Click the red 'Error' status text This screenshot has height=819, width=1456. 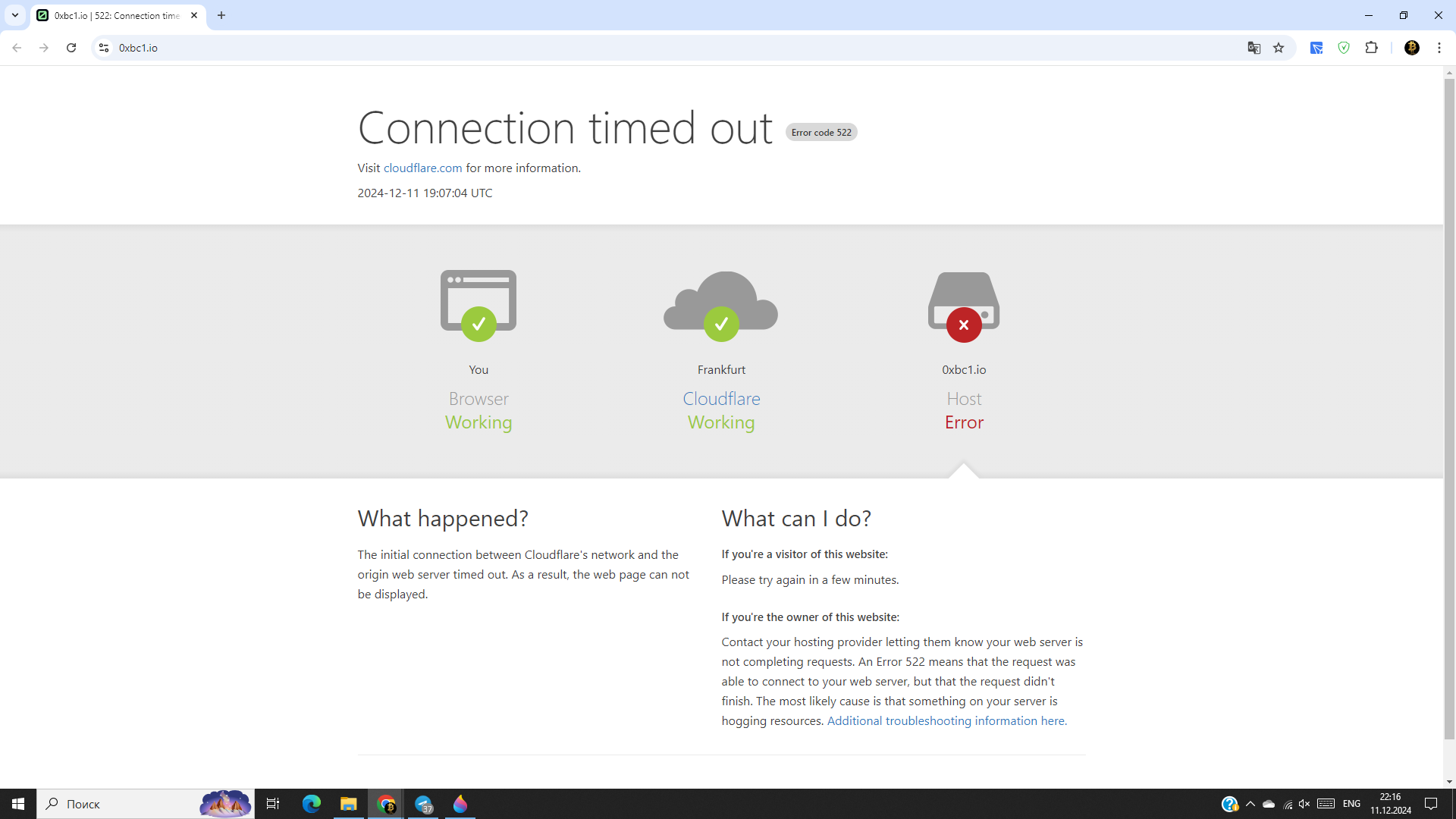(x=964, y=422)
